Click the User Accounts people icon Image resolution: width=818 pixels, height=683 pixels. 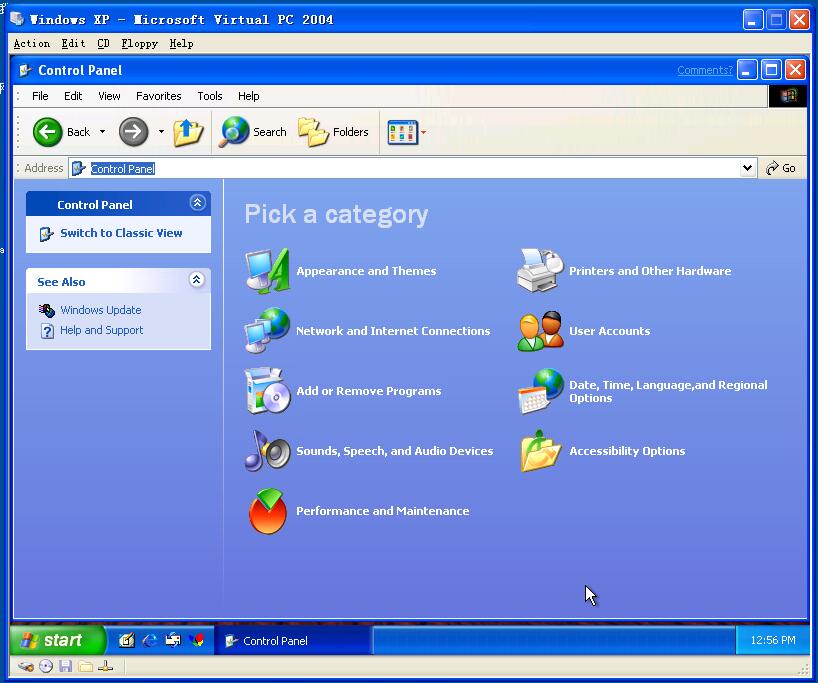tap(540, 331)
